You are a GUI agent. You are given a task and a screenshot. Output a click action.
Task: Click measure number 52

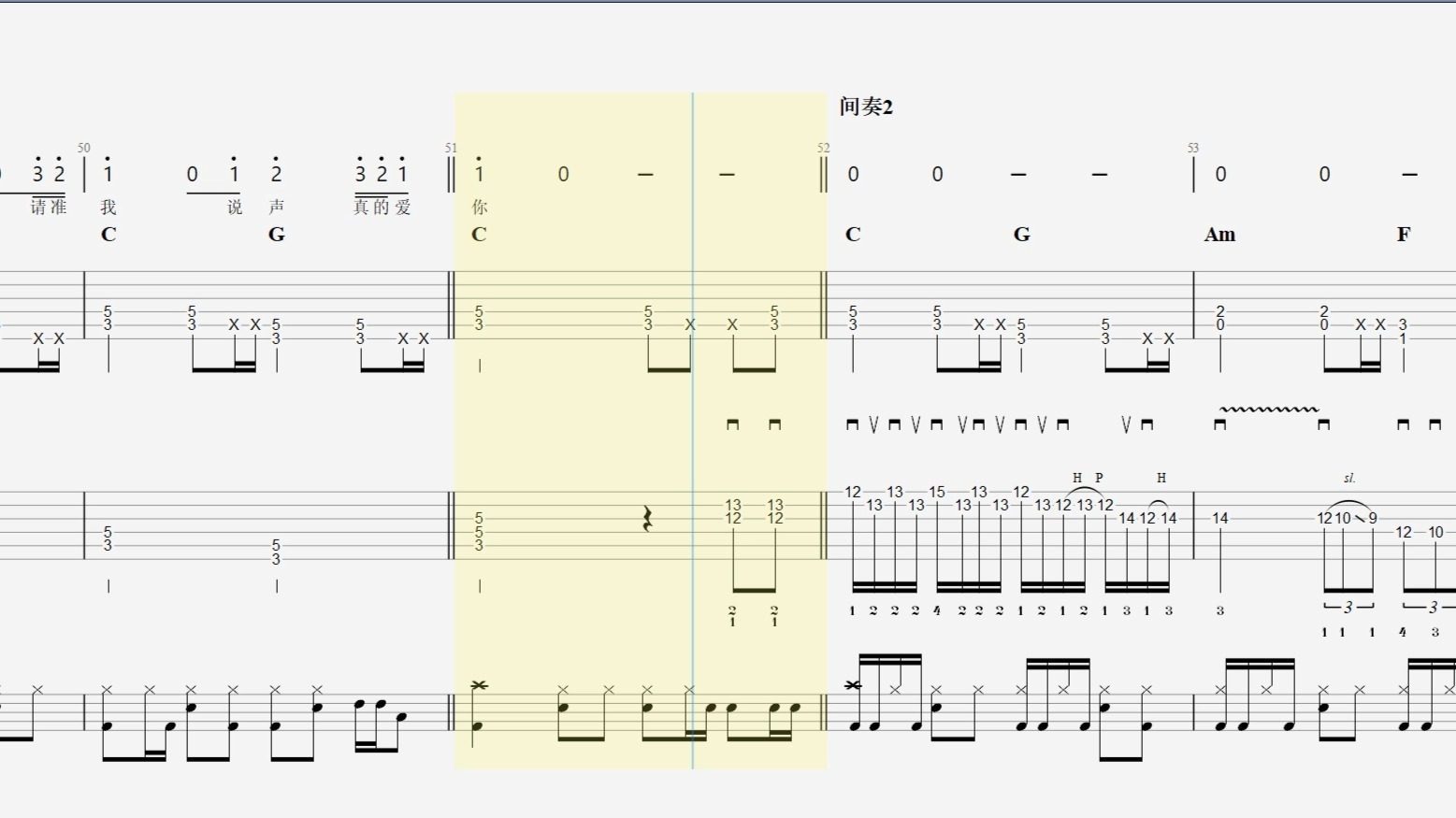coord(823,148)
